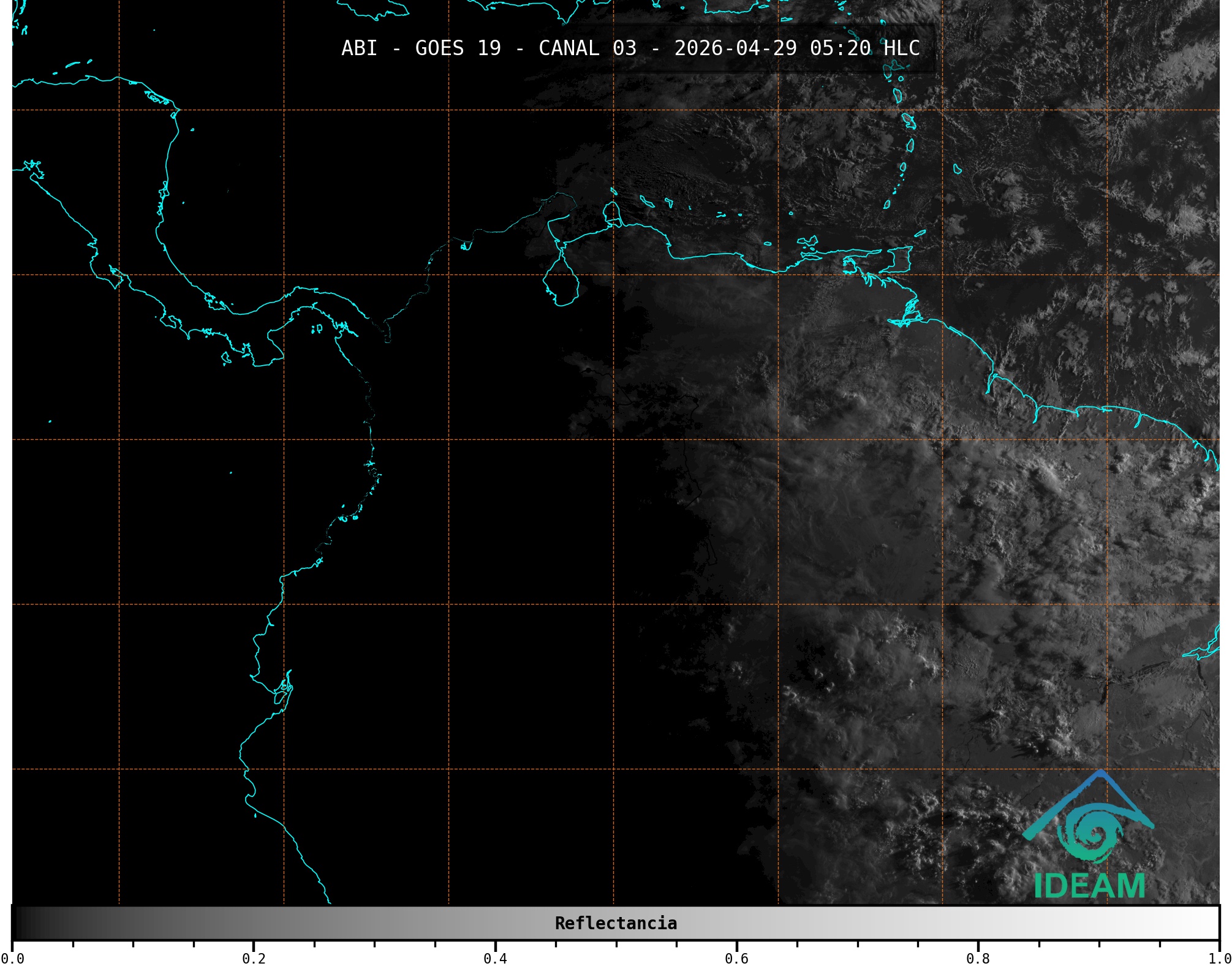Screen dimensions: 1232x966
Task: Click the 0.8 tick label on colorbar
Action: coord(978,959)
